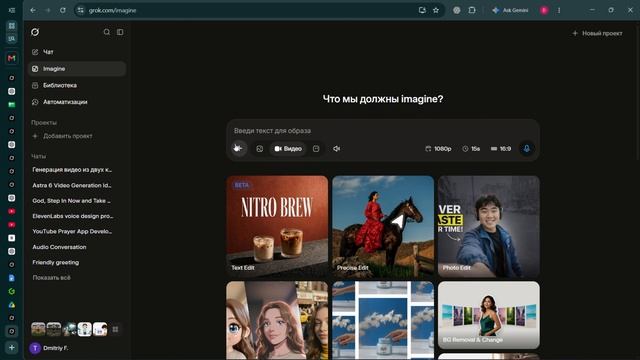Screen dimensions: 640x360
Task: Open chat Astra 6 Video Generation
Action: [72, 185]
